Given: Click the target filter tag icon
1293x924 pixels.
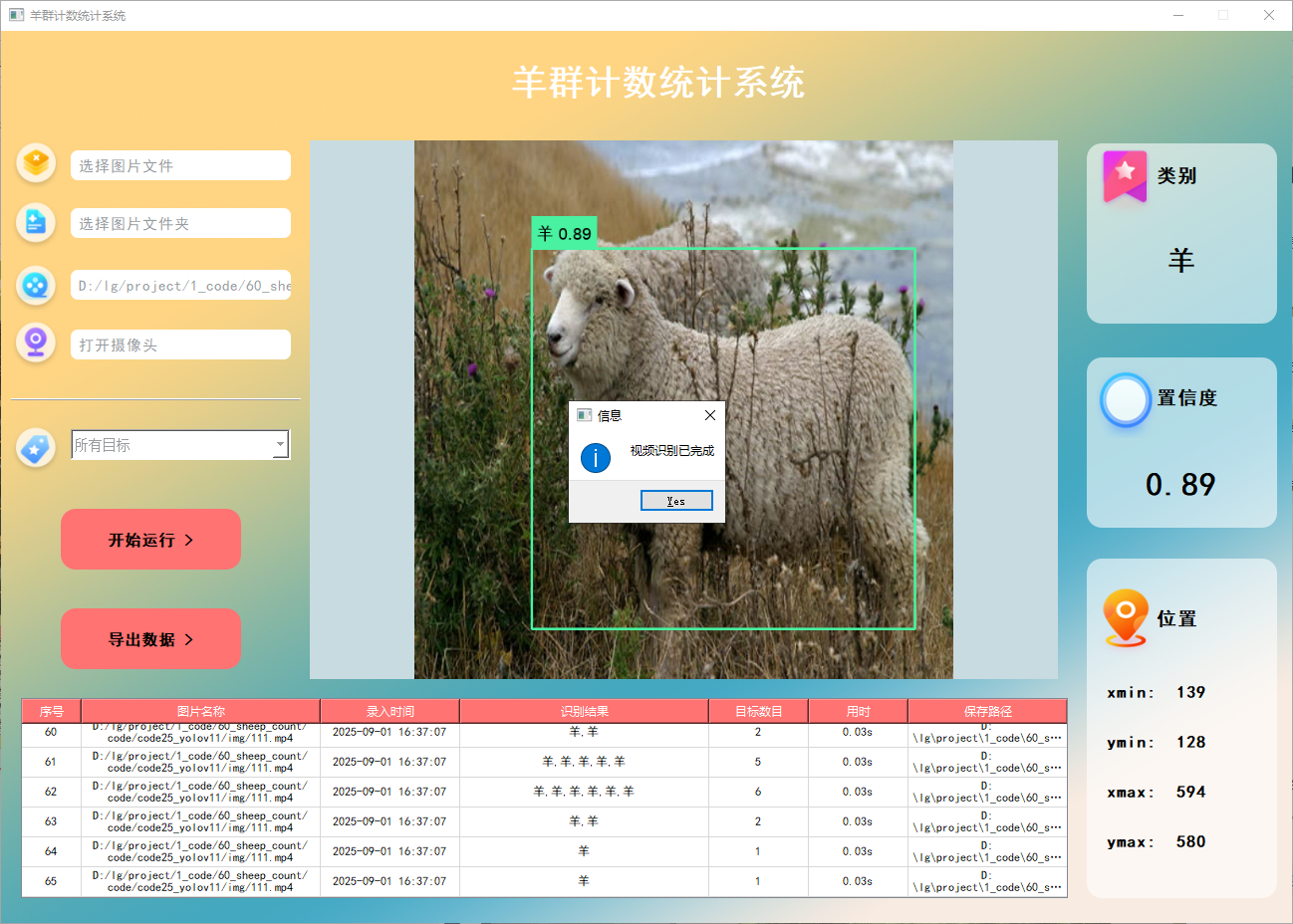Looking at the screenshot, I should pyautogui.click(x=36, y=448).
